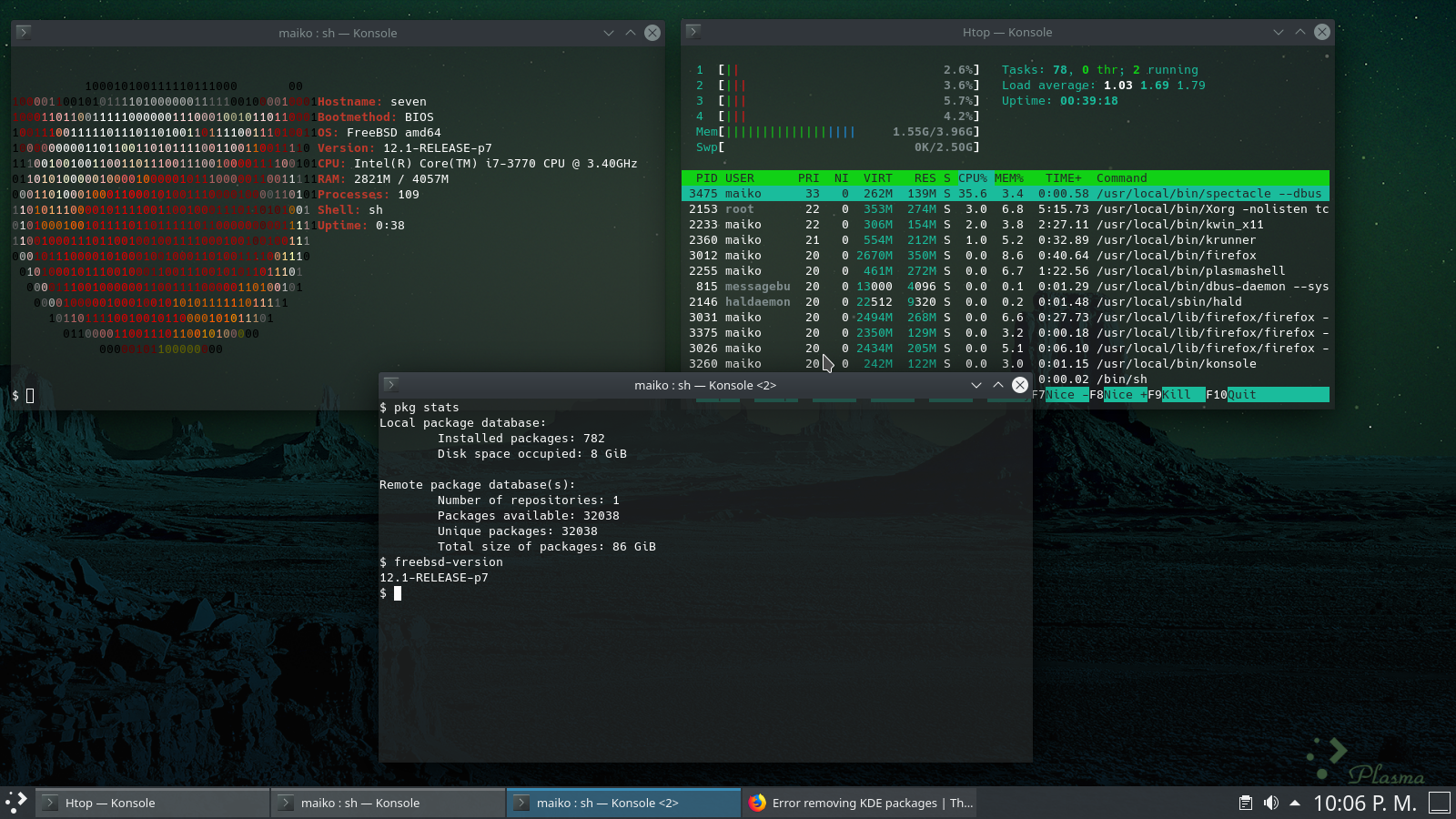Click the OS: FreeBSD amd64 line
The image size is (1456, 819).
pos(379,133)
